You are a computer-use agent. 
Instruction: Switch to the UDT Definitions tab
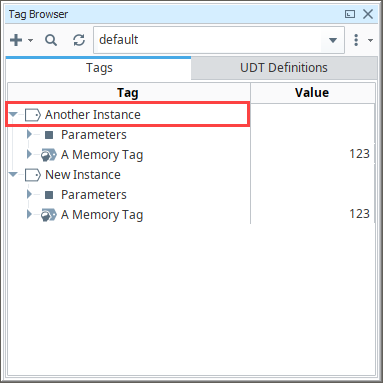[284, 68]
